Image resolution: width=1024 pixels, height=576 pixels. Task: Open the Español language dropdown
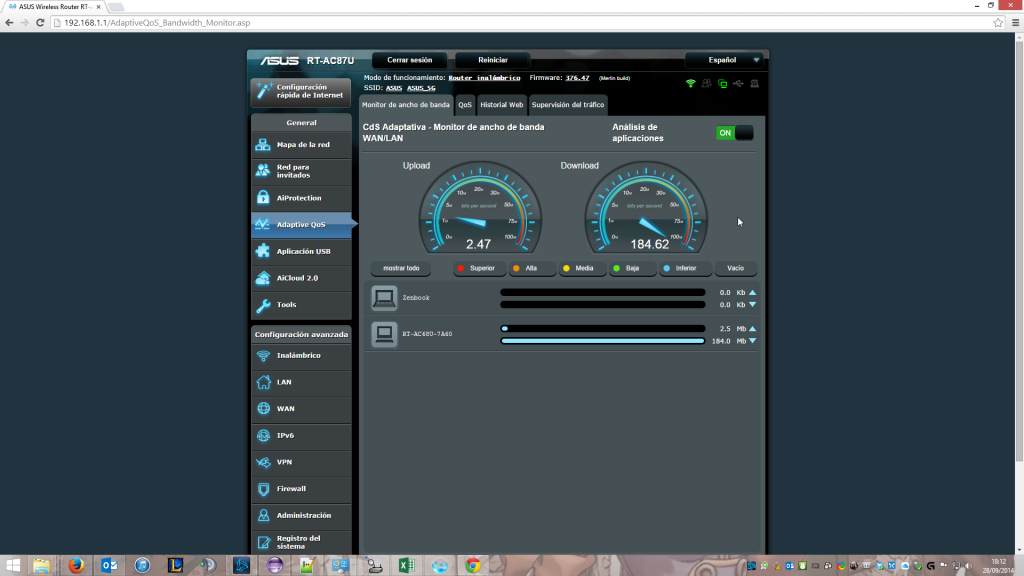[725, 60]
